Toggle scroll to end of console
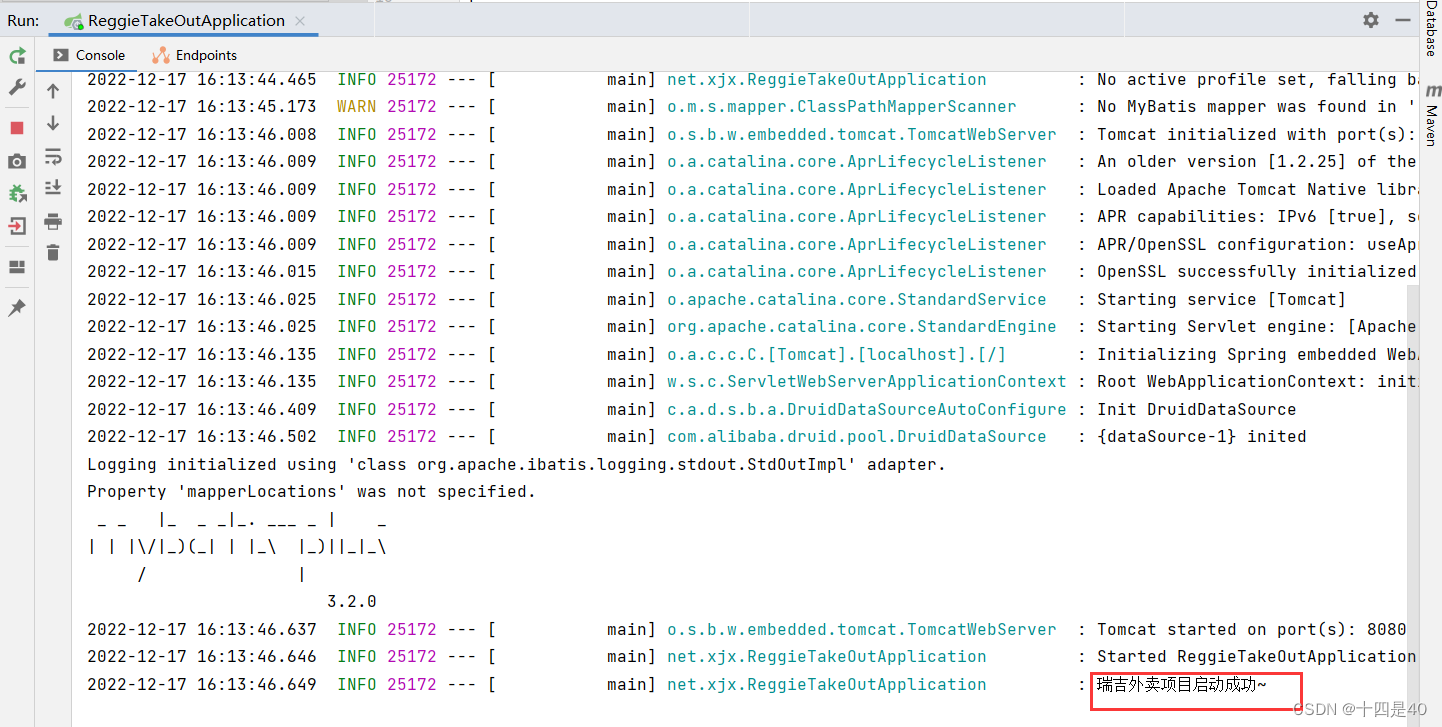The width and height of the screenshot is (1442, 727). (53, 188)
